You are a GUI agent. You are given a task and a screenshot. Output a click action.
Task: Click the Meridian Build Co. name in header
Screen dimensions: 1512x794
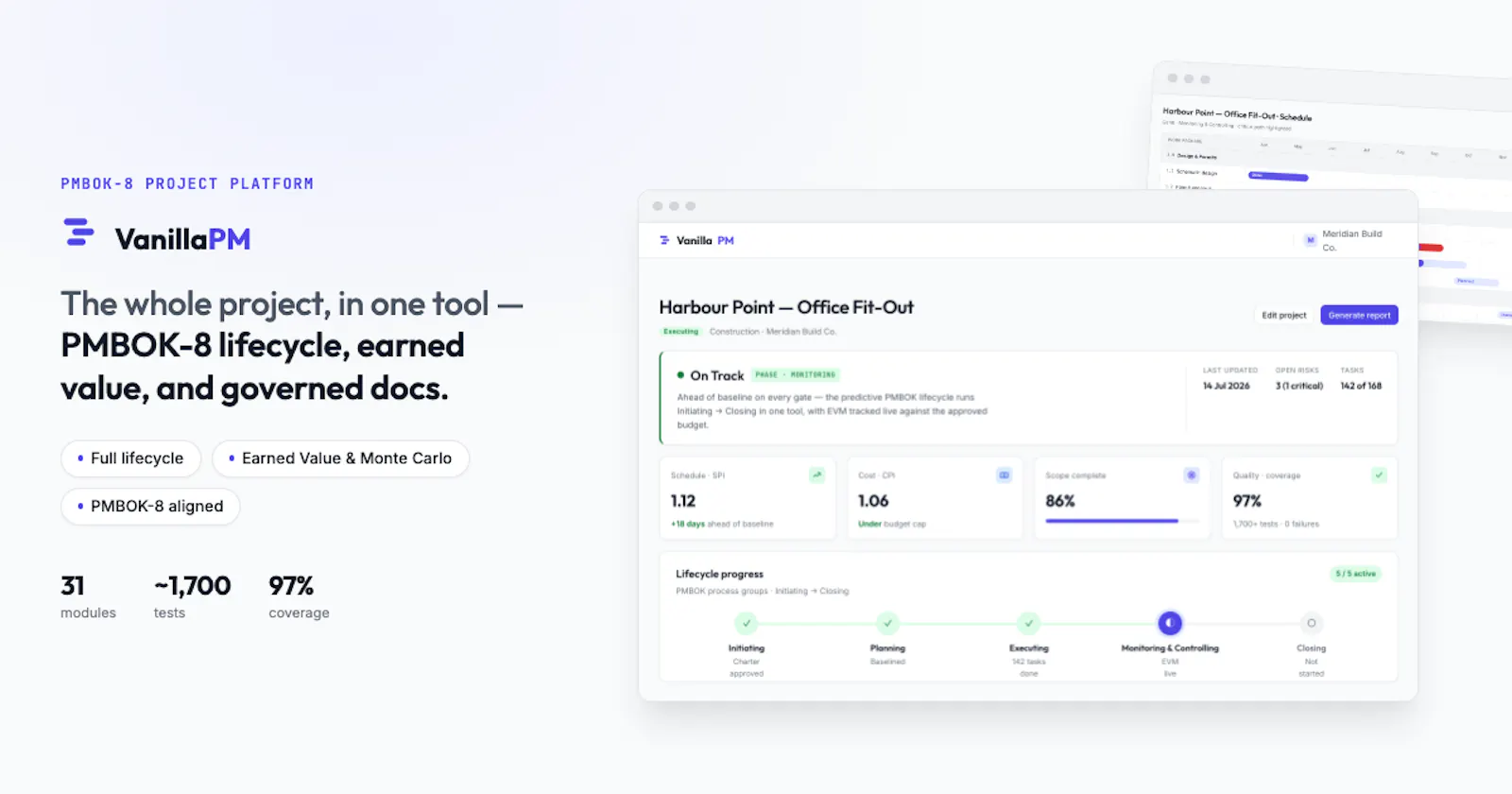(x=1351, y=240)
